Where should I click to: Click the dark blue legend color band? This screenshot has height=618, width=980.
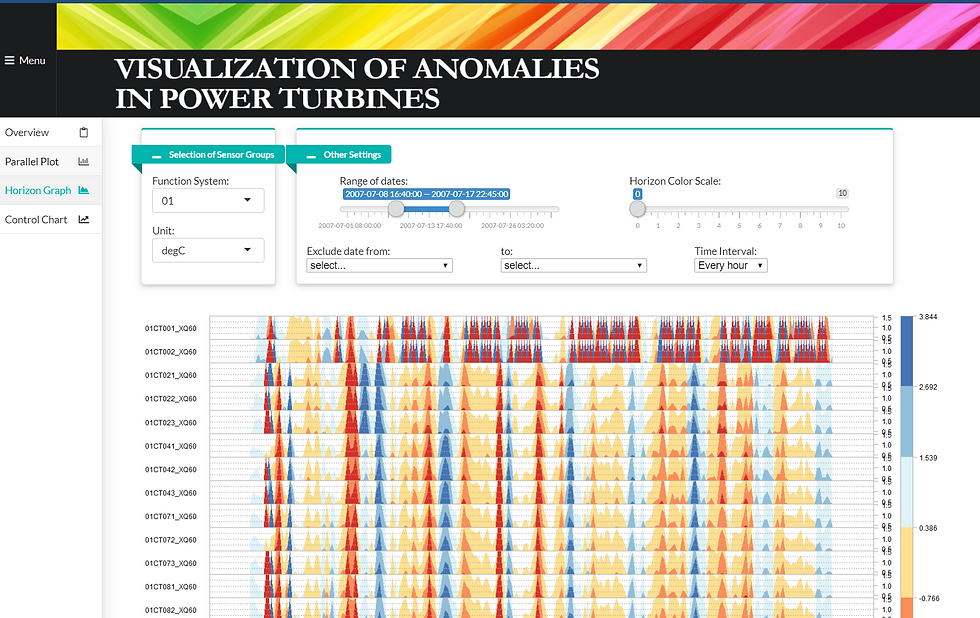907,351
